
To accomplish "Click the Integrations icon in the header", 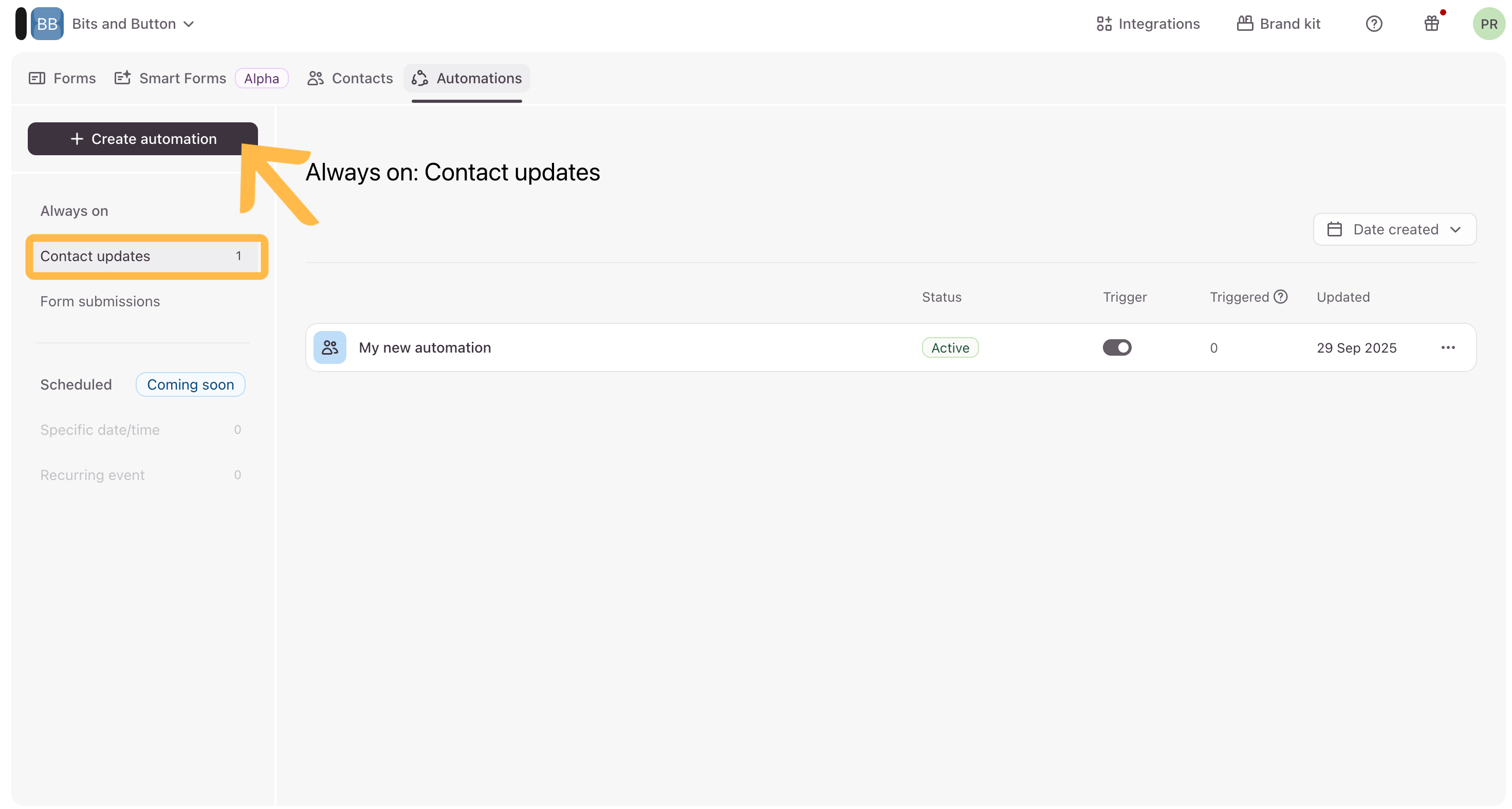I will coord(1103,24).
